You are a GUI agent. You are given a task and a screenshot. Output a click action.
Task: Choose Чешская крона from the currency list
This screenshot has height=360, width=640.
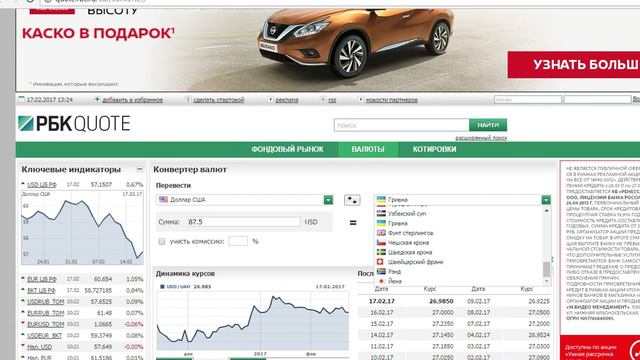pyautogui.click(x=403, y=242)
